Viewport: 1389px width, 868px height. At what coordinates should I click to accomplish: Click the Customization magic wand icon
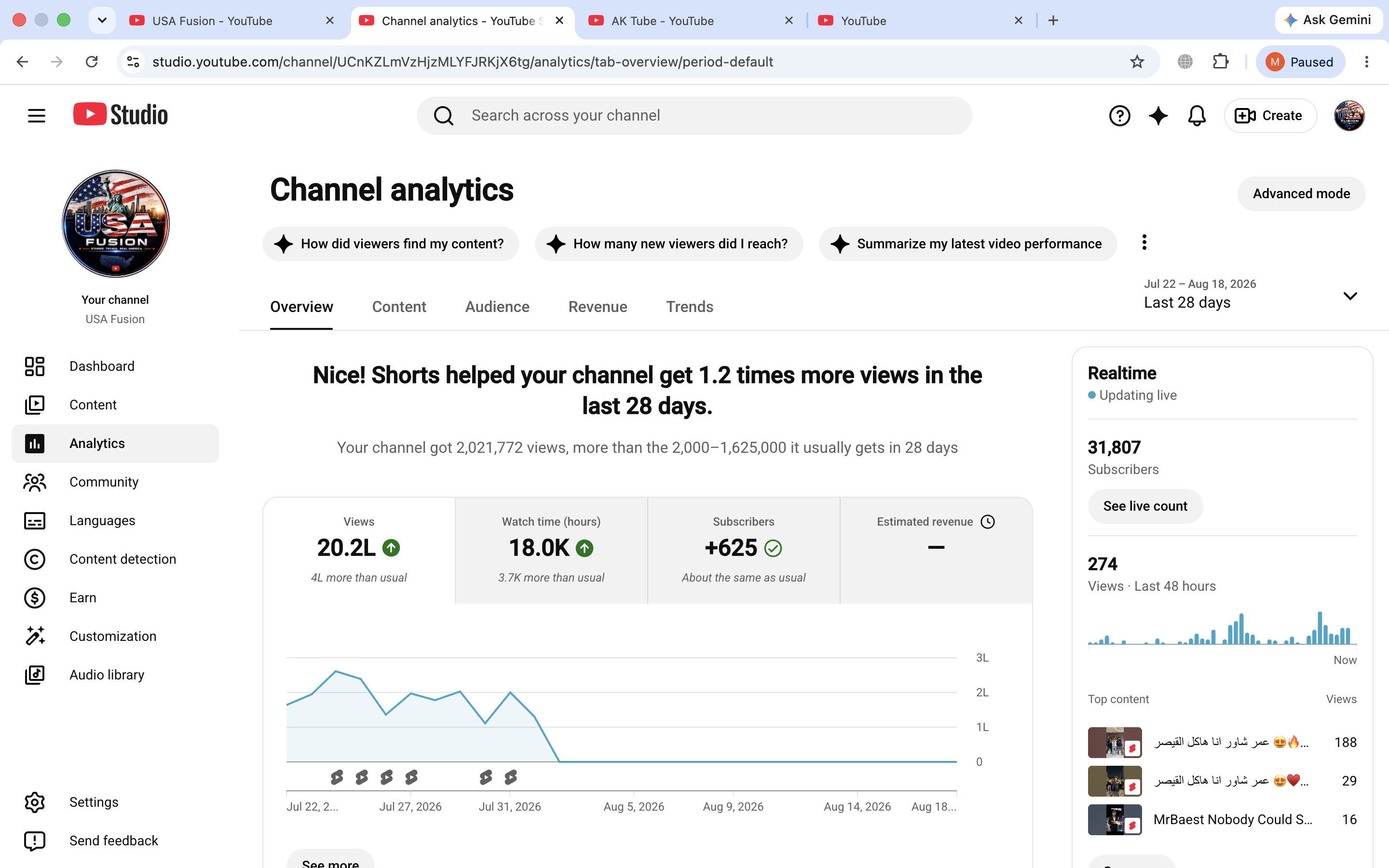[34, 636]
